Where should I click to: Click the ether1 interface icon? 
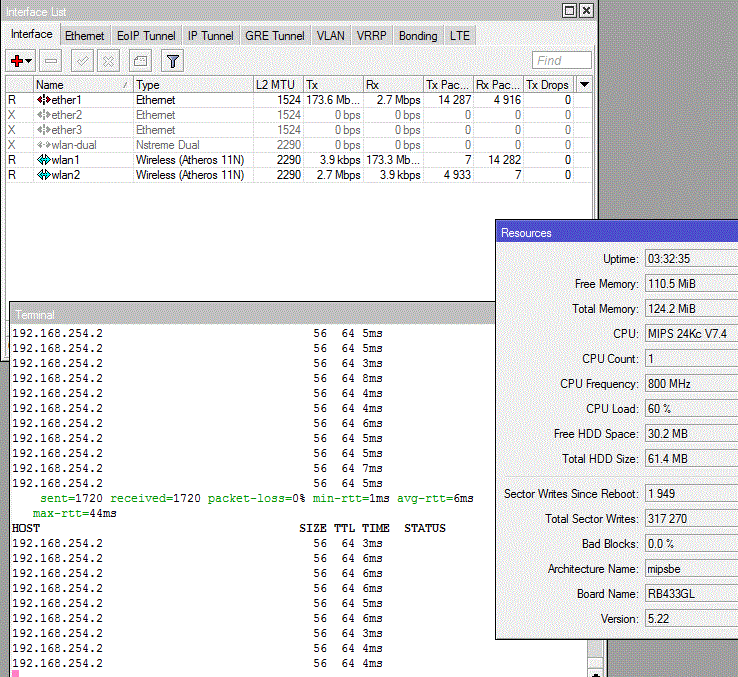44,100
